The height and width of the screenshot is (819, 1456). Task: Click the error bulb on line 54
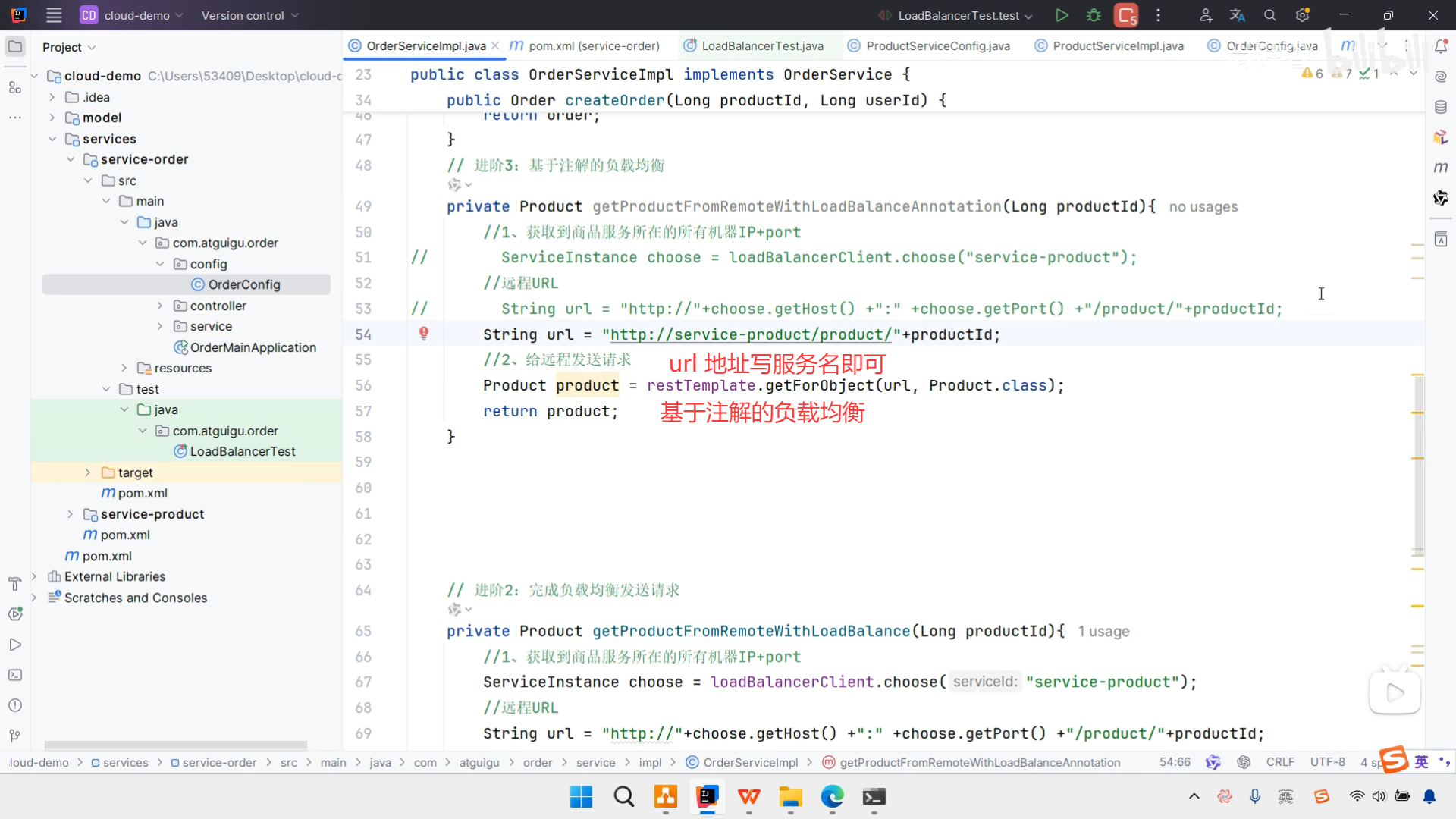[424, 334]
